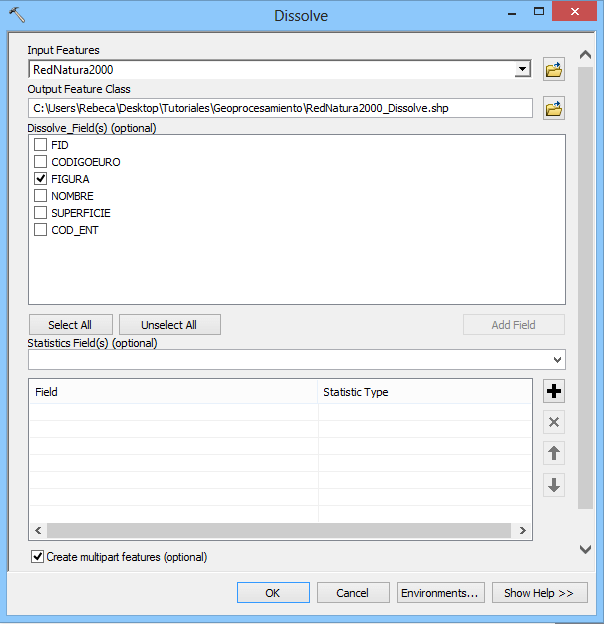
Task: Open the Environments settings
Action: point(441,593)
